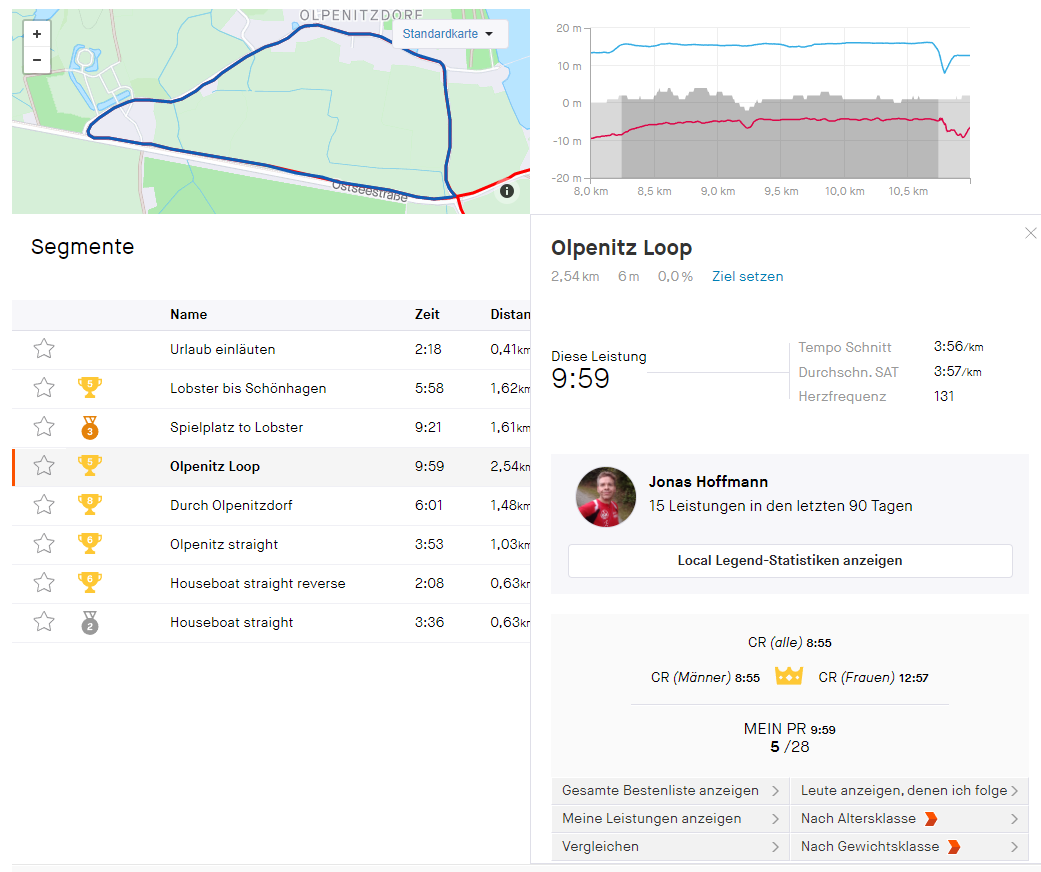Image resolution: width=1041 pixels, height=872 pixels.
Task: Zoom out on the map
Action: point(36,60)
